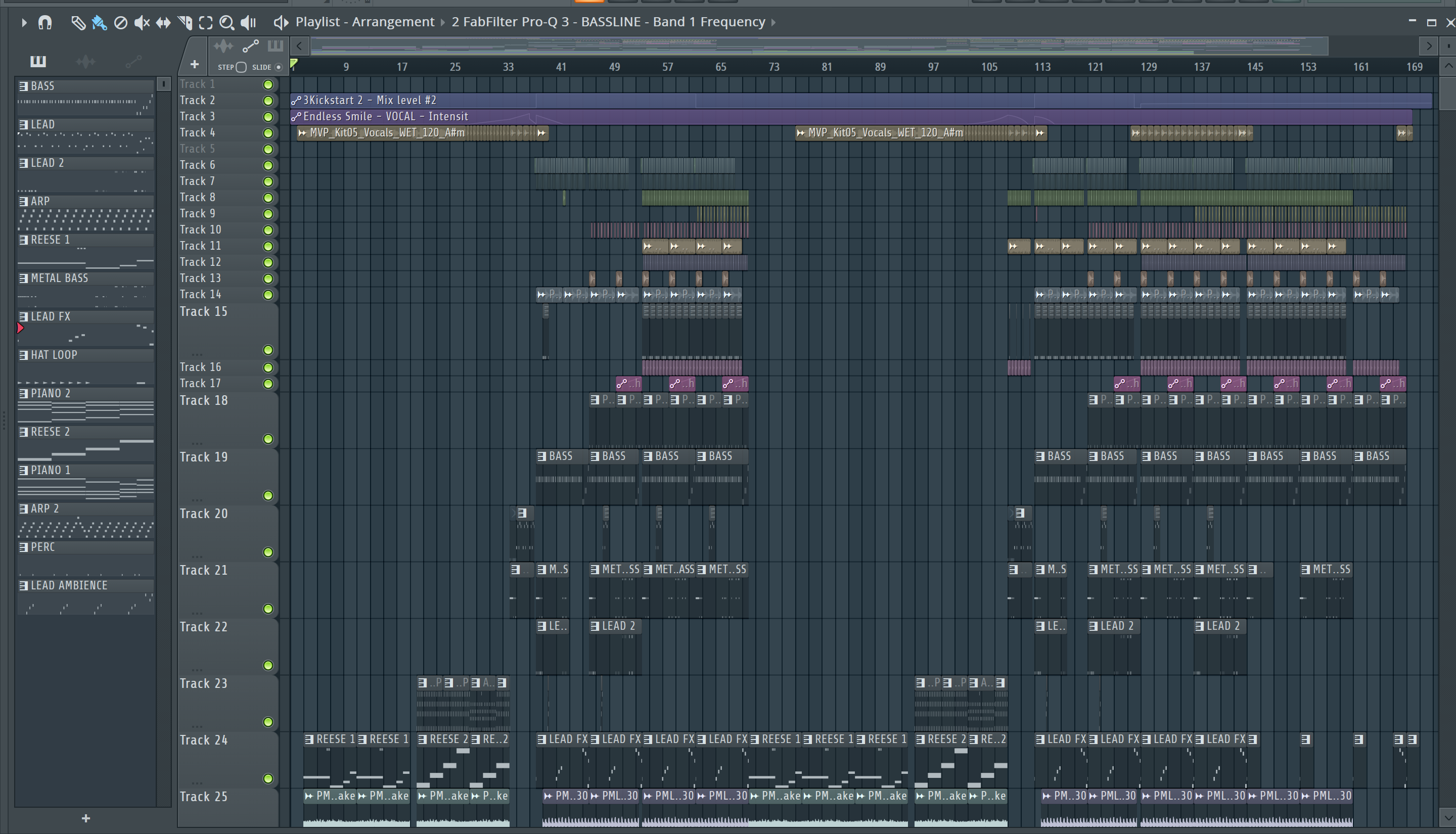Click the speaker arrows icon before Playlist title
The width and height of the screenshot is (1456, 834).
click(280, 22)
